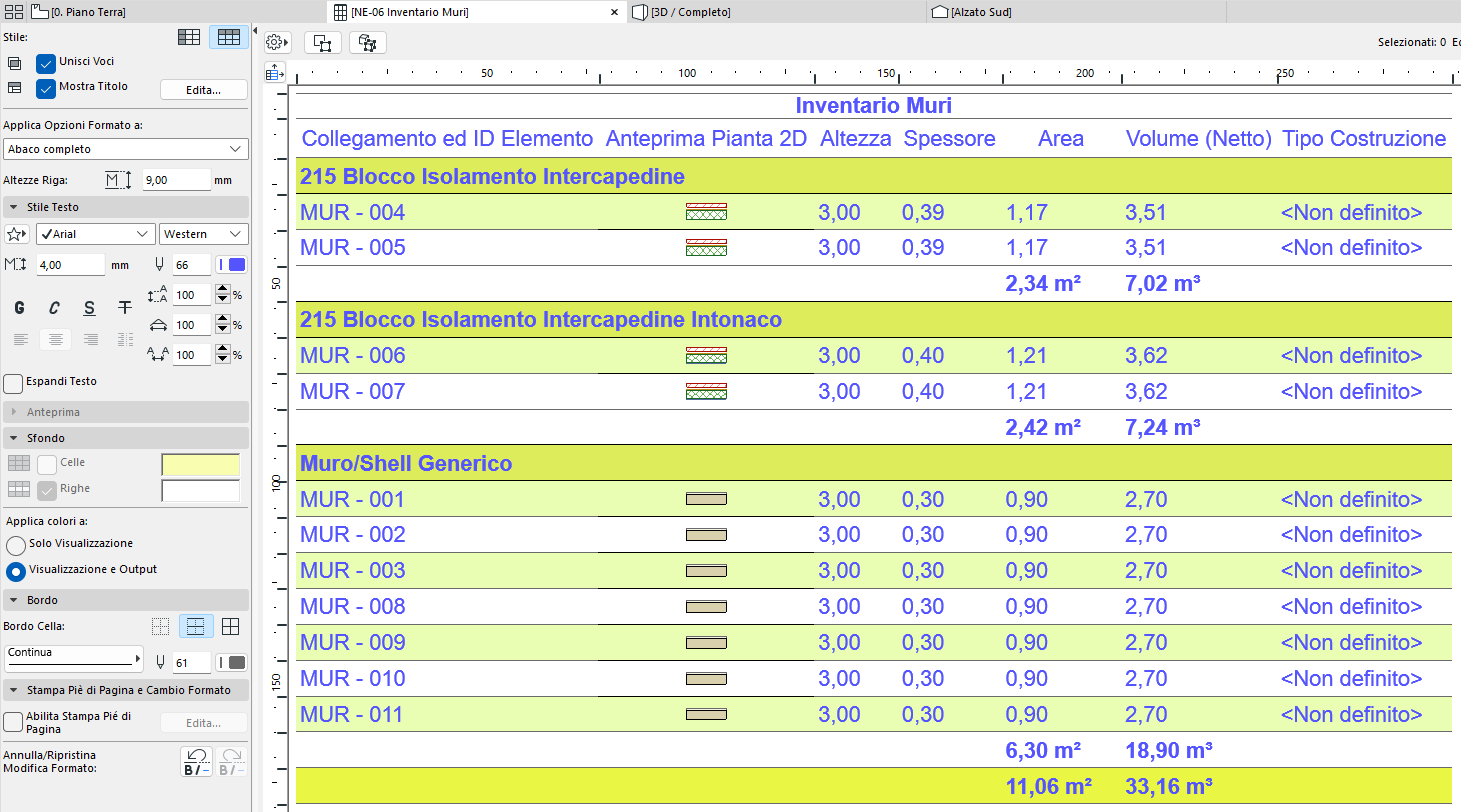Disable the Mostra Titolo option
Image resolution: width=1461 pixels, height=812 pixels.
pyautogui.click(x=45, y=87)
